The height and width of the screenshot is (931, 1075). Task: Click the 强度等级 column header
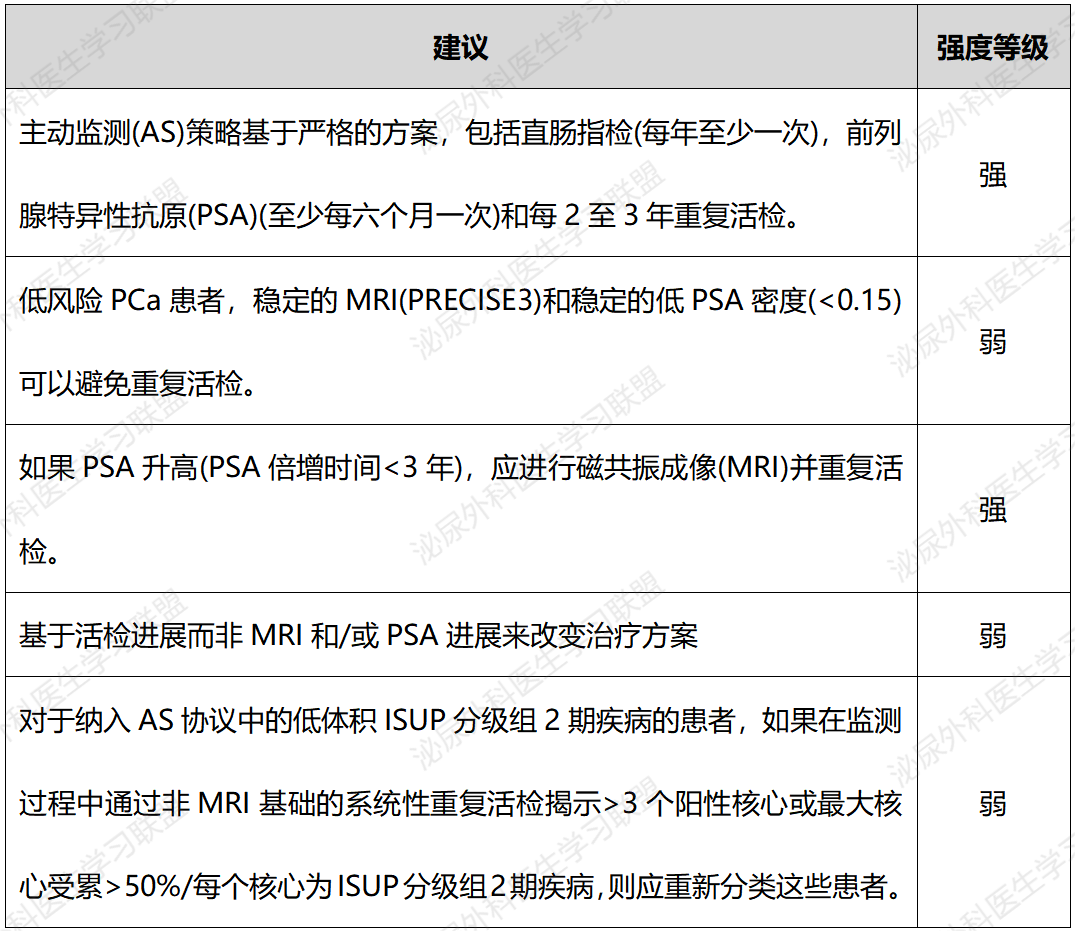[993, 47]
